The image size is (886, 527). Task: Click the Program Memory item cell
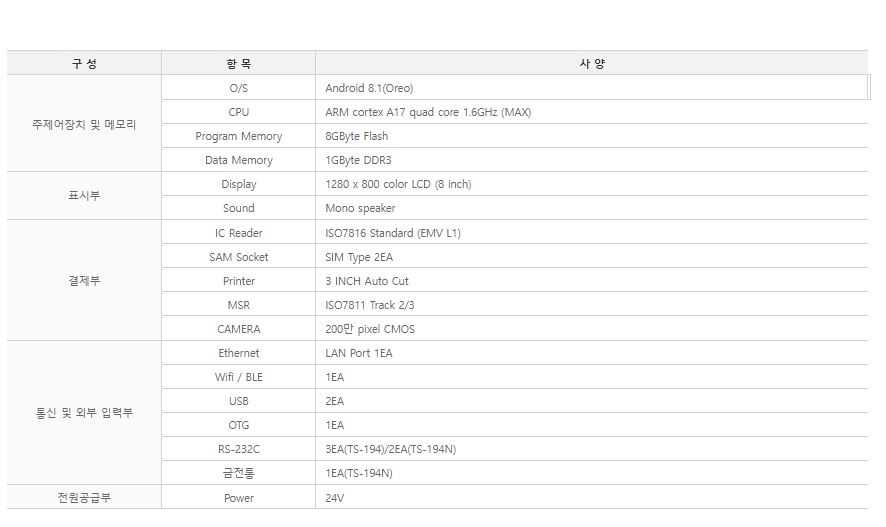pos(238,136)
